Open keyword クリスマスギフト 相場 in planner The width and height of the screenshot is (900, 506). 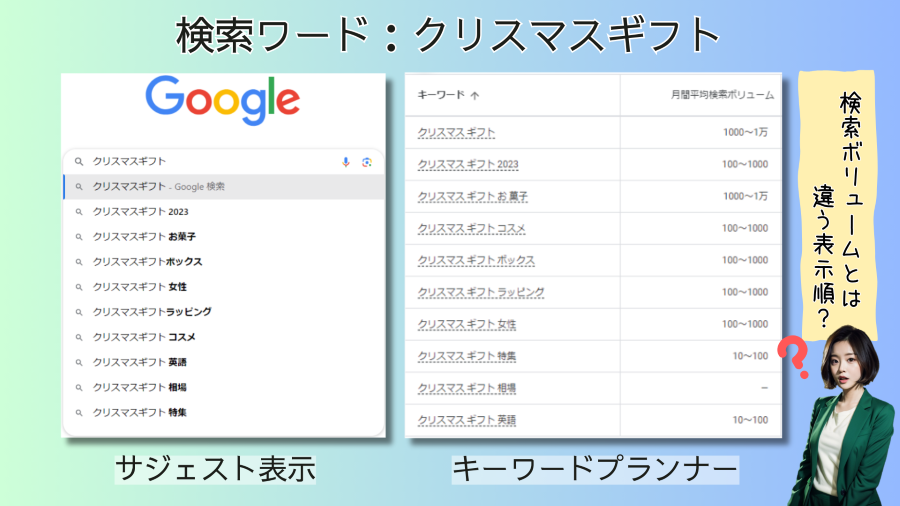[467, 388]
